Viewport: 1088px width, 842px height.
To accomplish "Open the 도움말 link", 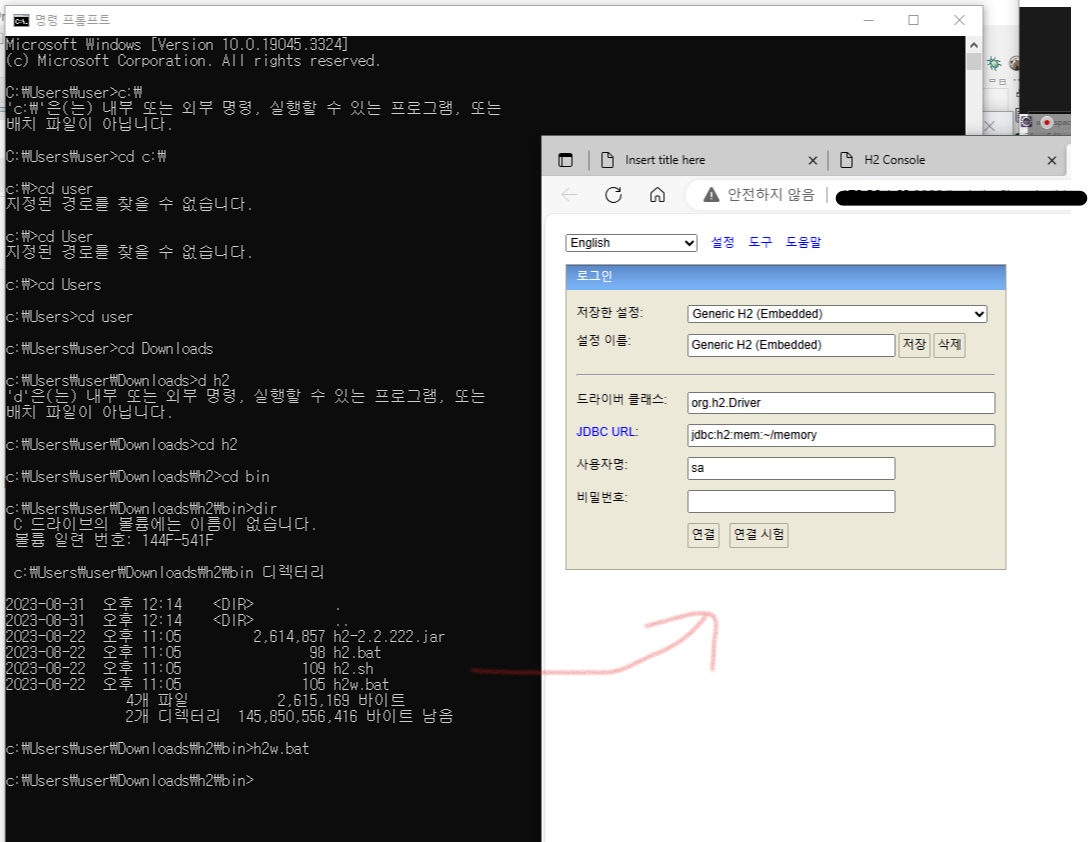I will coord(803,242).
